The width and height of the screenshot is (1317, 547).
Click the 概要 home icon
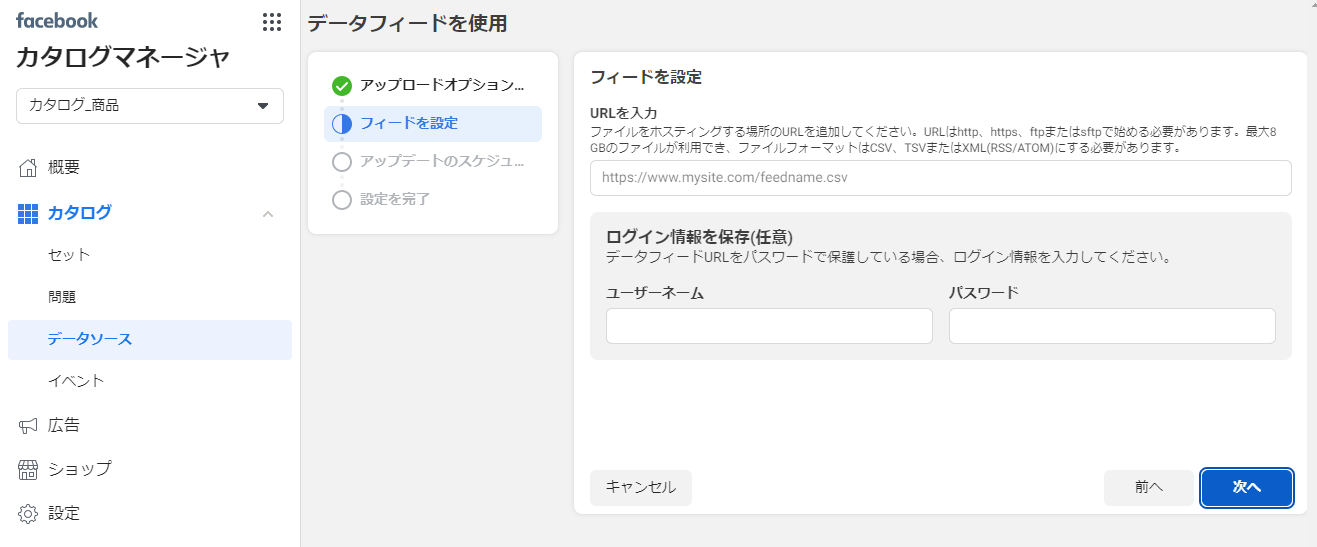[x=28, y=168]
